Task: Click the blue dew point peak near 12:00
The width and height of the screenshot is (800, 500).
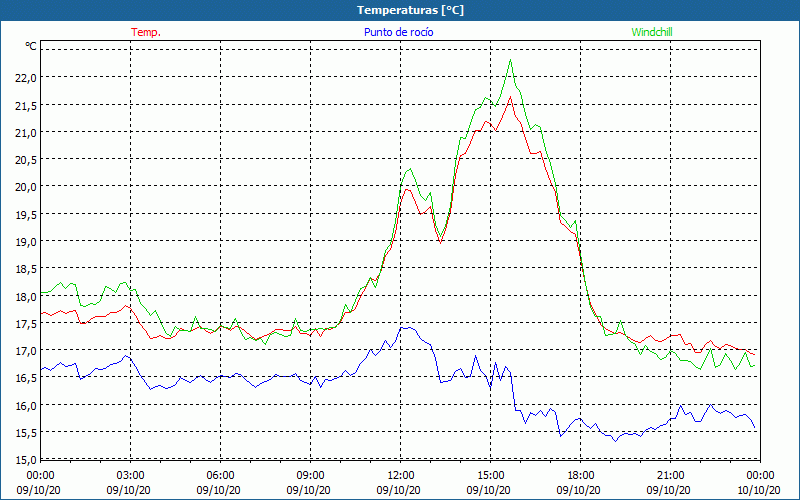Action: [x=406, y=328]
